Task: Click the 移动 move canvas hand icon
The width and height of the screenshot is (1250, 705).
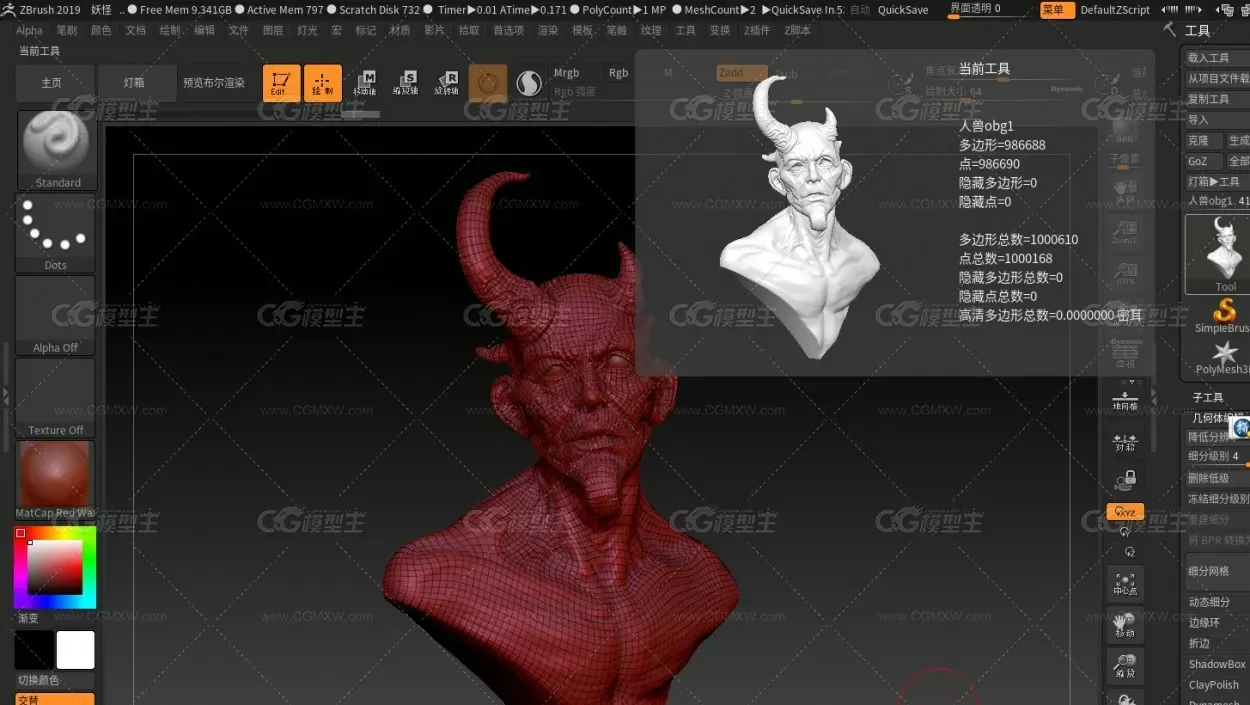Action: [x=1125, y=625]
